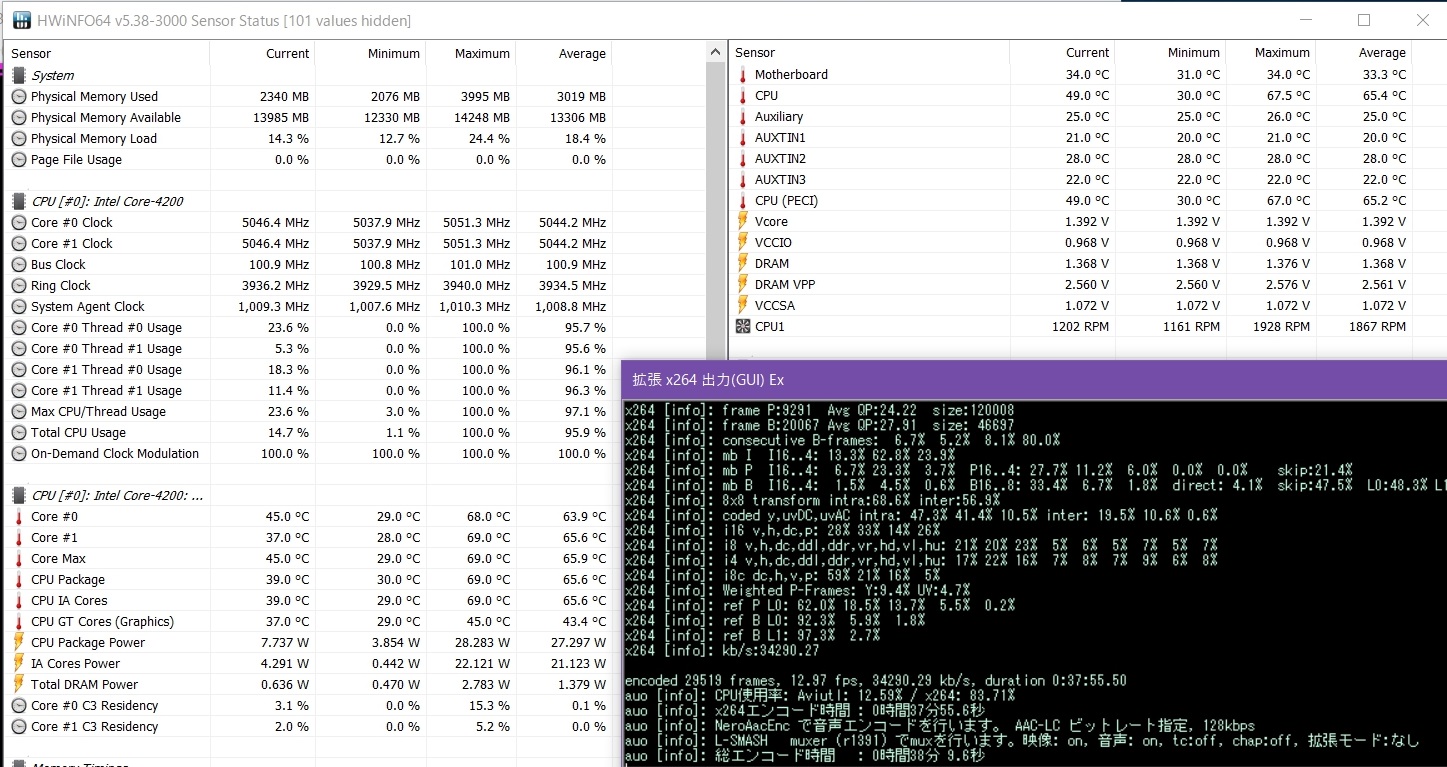
Task: Click the thermometer icon beside AUXTIN2
Action: pyautogui.click(x=743, y=159)
